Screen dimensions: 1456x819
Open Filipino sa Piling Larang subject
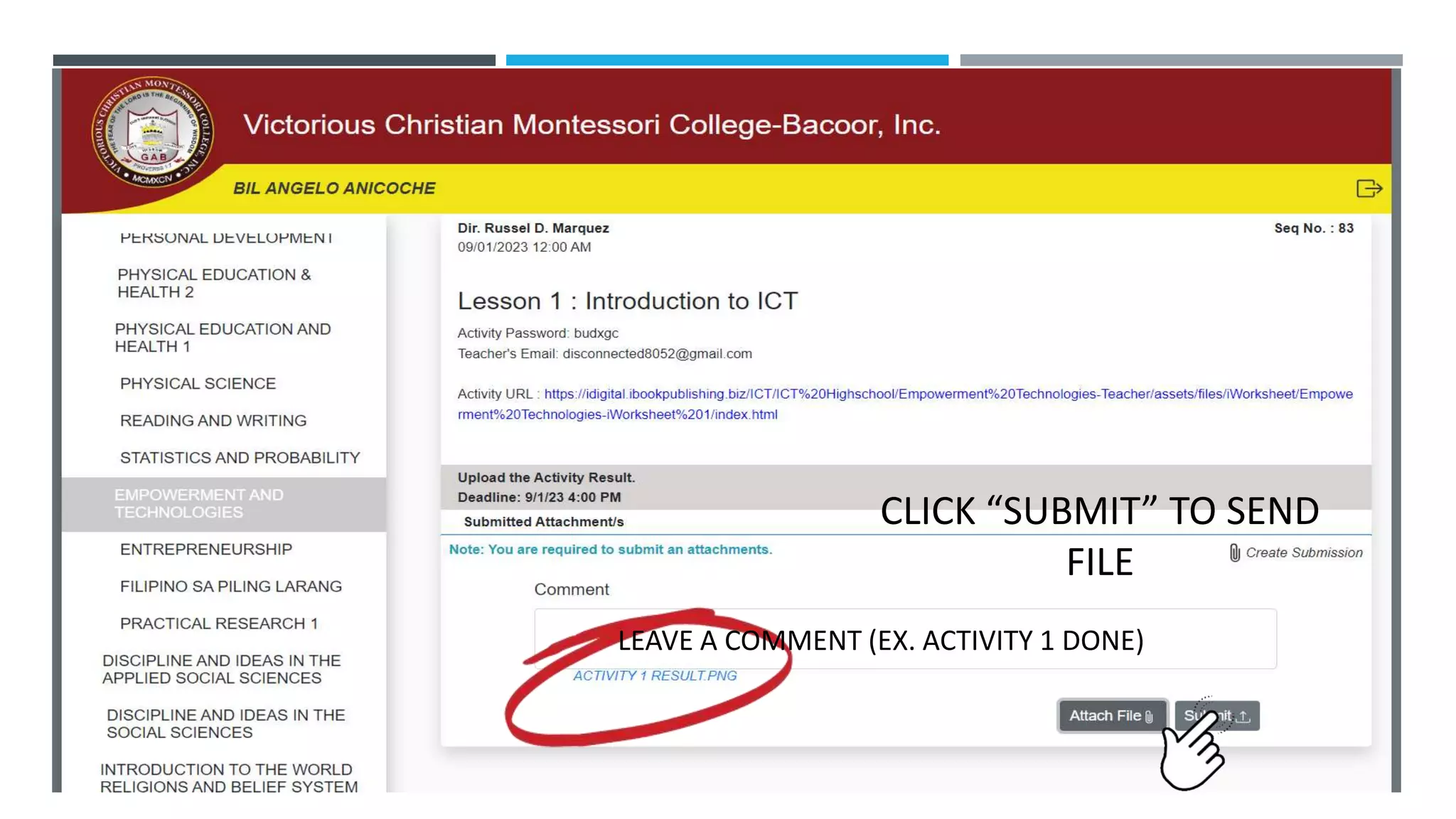pos(231,586)
